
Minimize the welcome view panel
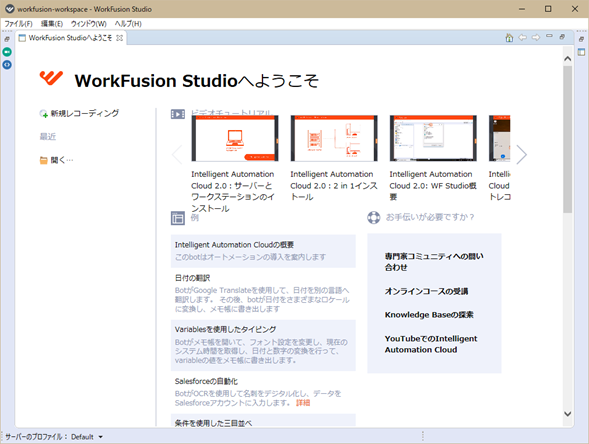click(x=550, y=36)
